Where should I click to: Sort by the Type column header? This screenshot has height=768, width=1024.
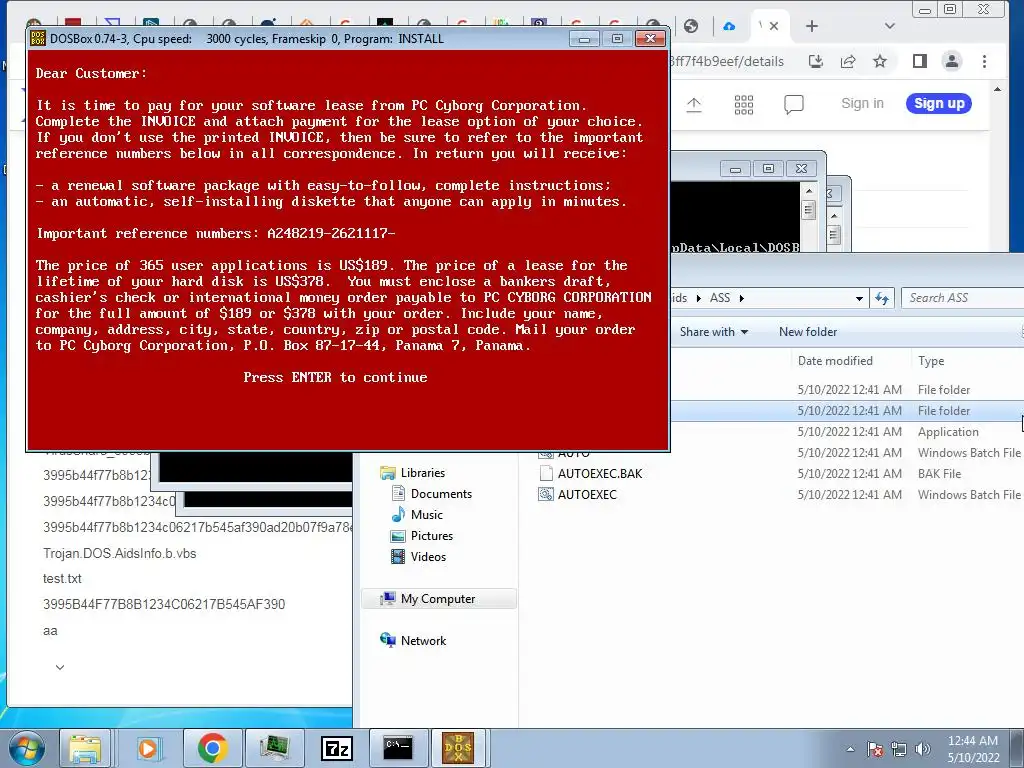coord(931,360)
